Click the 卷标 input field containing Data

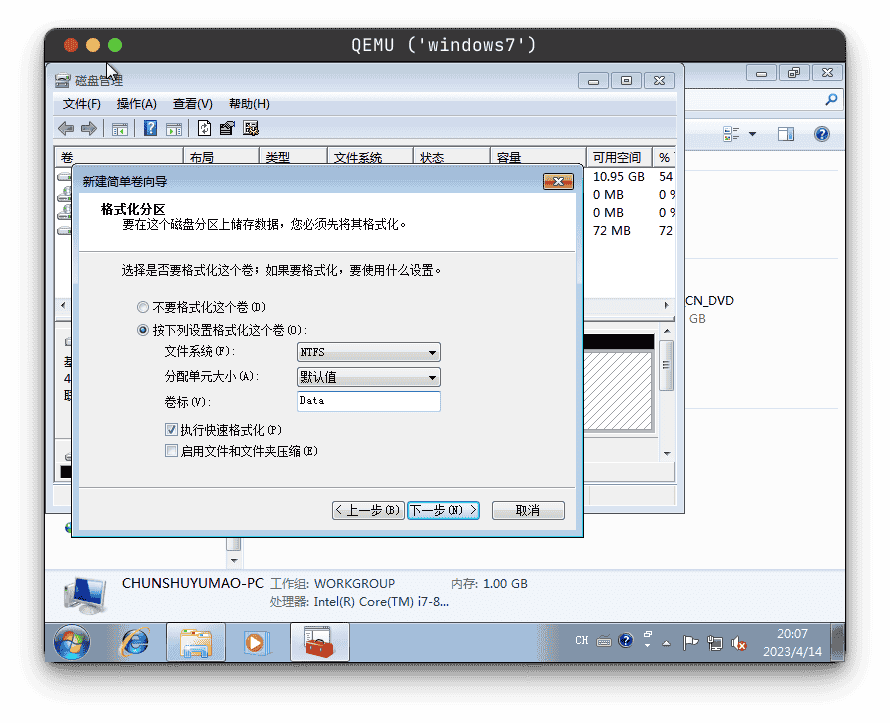(368, 401)
